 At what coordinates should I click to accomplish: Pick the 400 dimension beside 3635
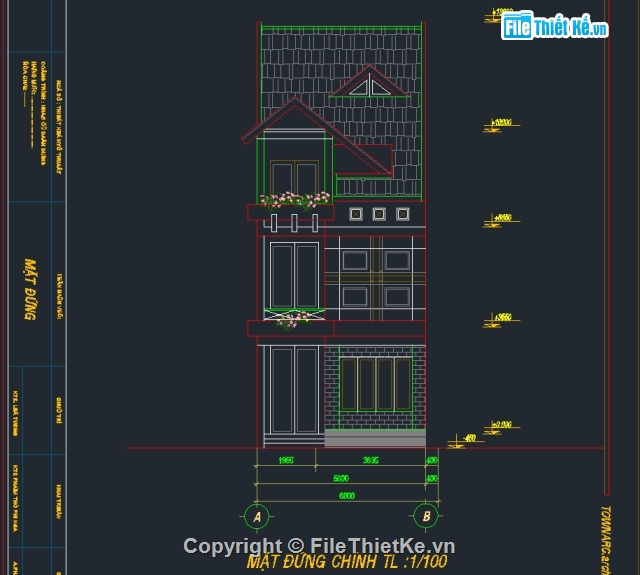pyautogui.click(x=432, y=460)
